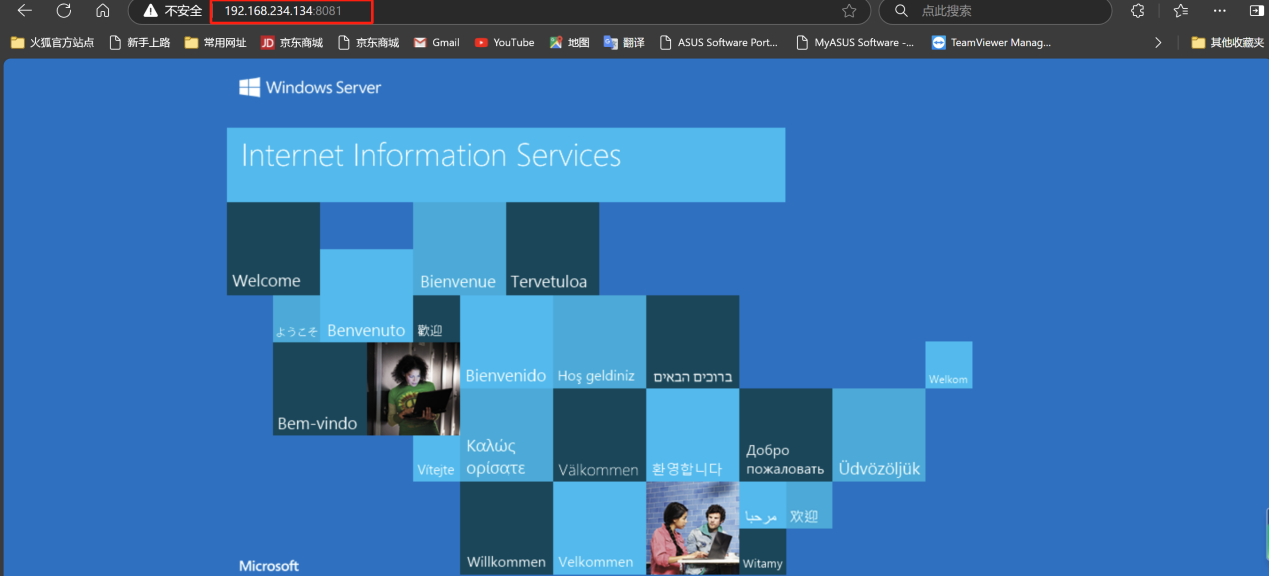Open the Gmail bookmark
This screenshot has width=1269, height=576.
point(437,43)
